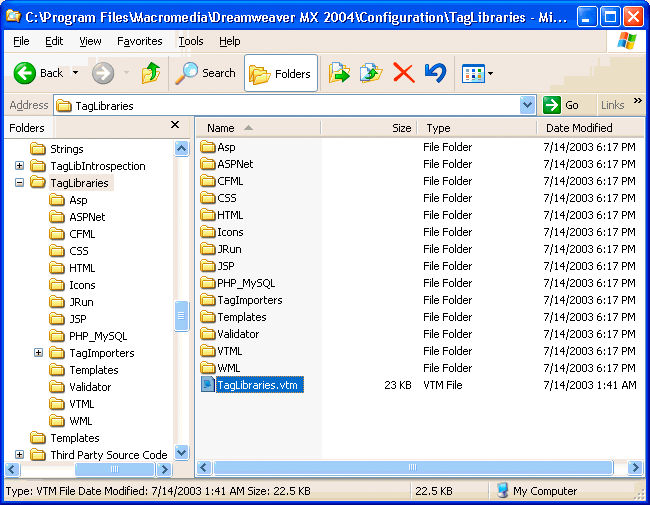
Task: Select the TagImporters folder icon in the file list
Action: (208, 300)
